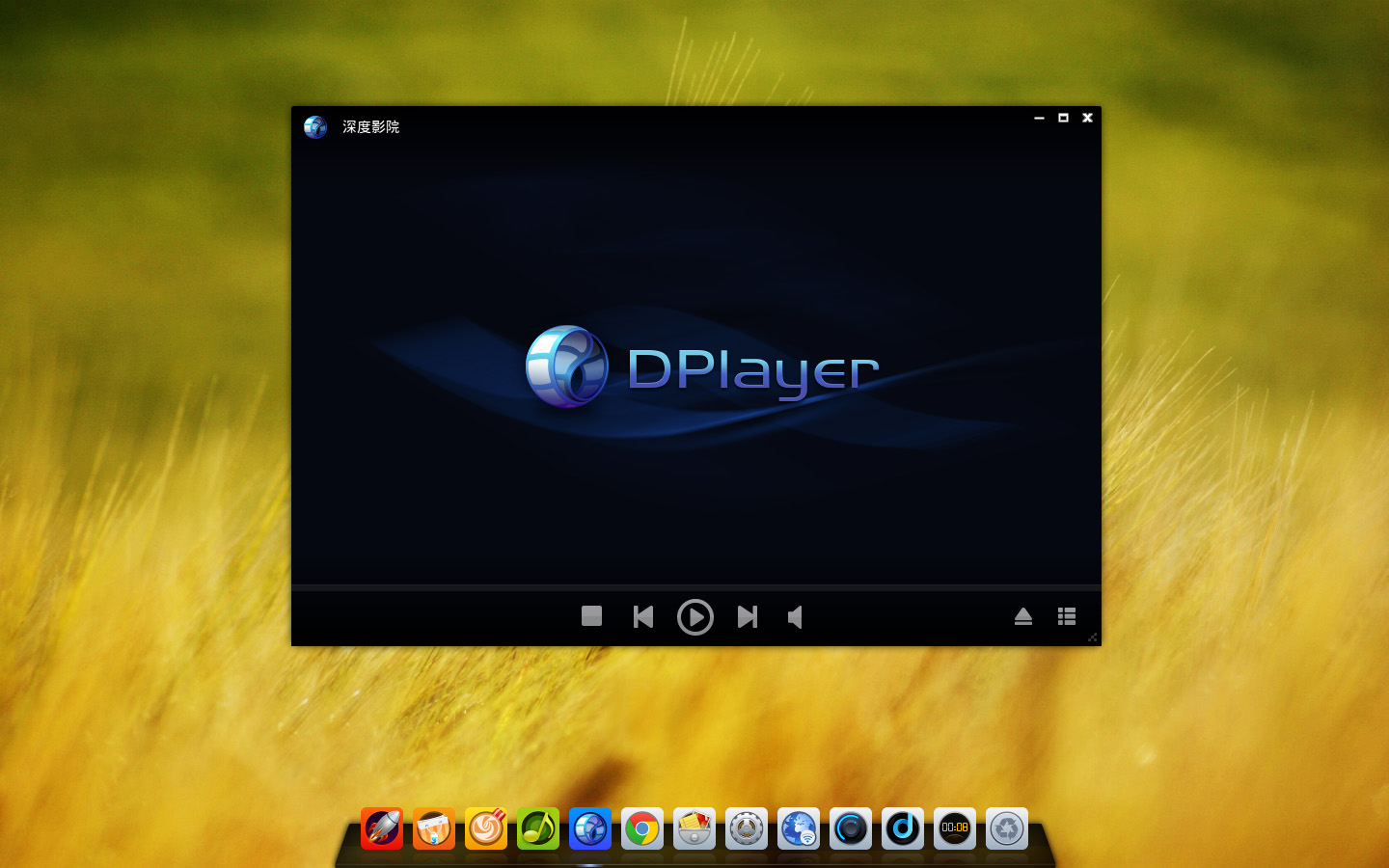Click the 深度影院 window title

(x=370, y=127)
